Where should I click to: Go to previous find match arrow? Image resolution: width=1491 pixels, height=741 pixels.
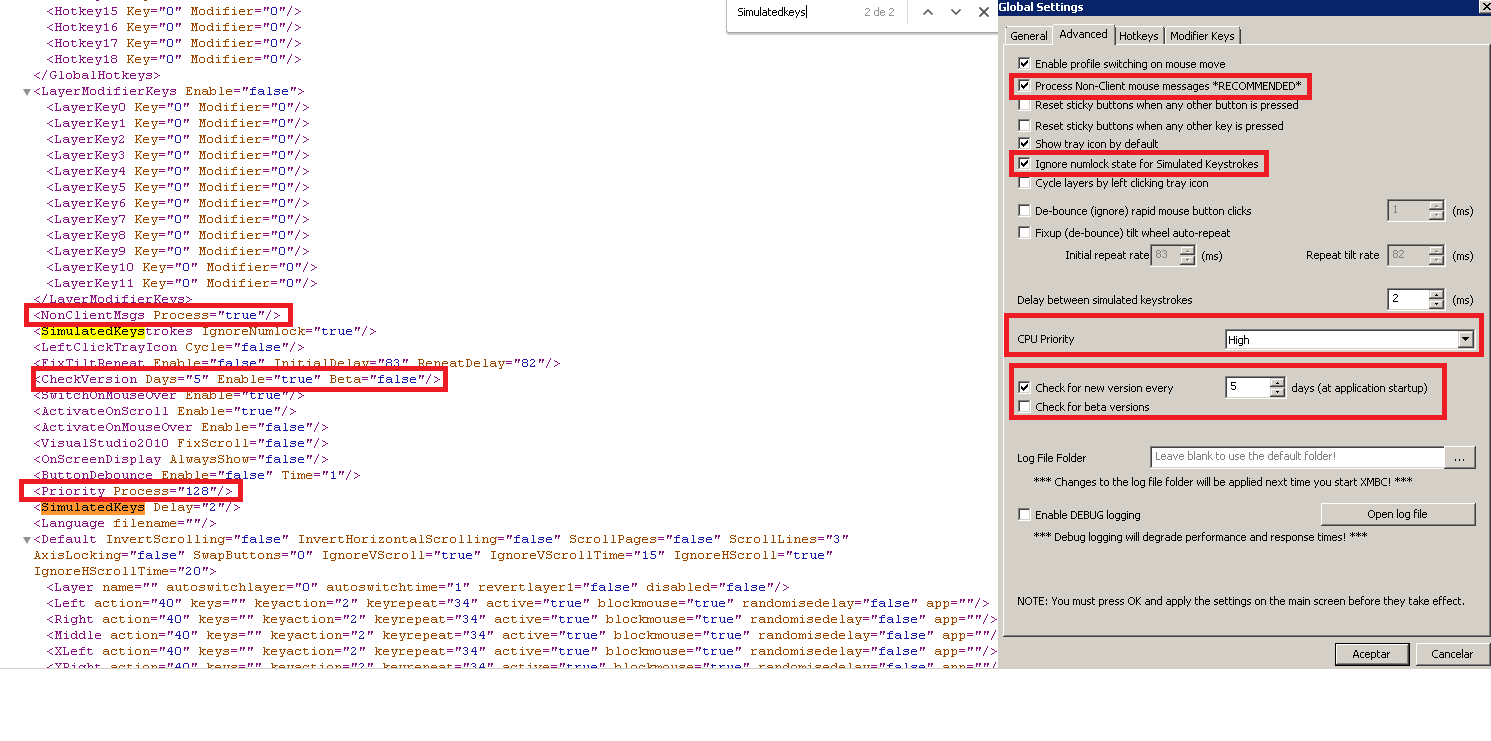click(x=928, y=12)
